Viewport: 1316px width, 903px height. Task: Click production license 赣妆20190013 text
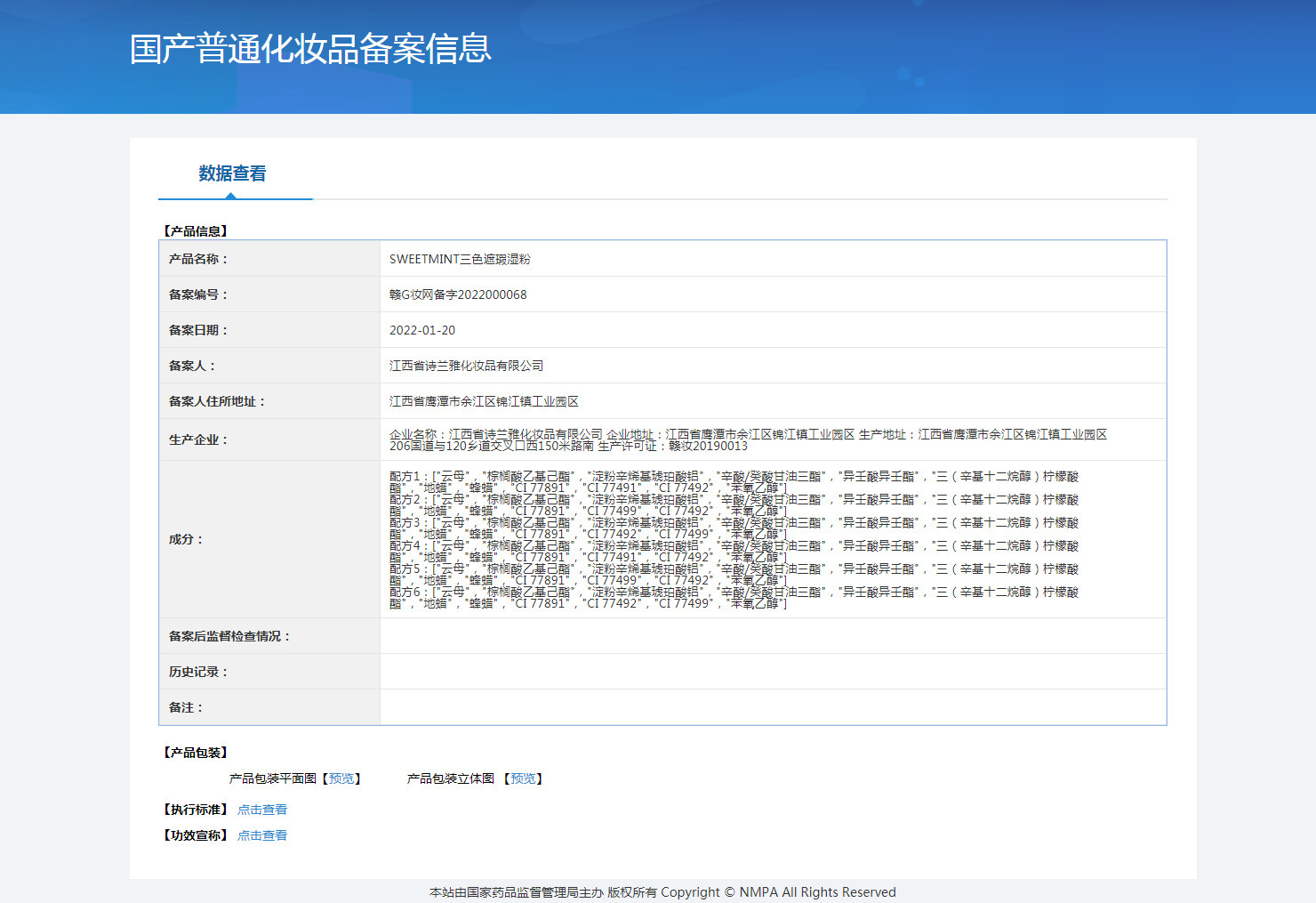tap(708, 446)
